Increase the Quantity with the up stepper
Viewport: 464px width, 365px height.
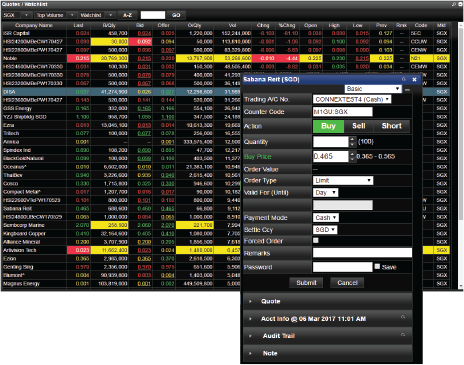tap(352, 139)
